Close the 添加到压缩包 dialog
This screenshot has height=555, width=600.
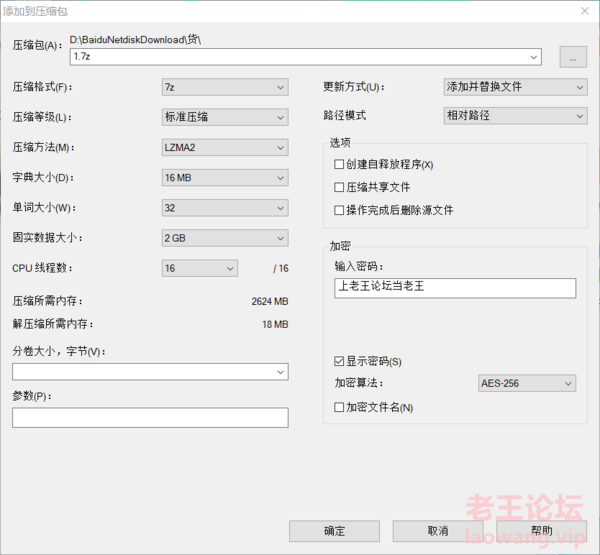(x=585, y=11)
